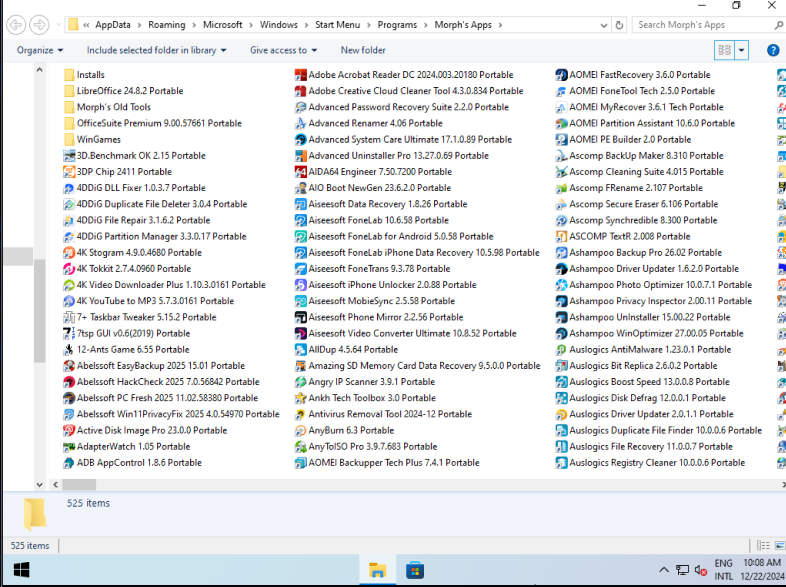This screenshot has height=587, width=786.
Task: Click the AnyBurn 6.3 icon
Action: pyautogui.click(x=301, y=430)
